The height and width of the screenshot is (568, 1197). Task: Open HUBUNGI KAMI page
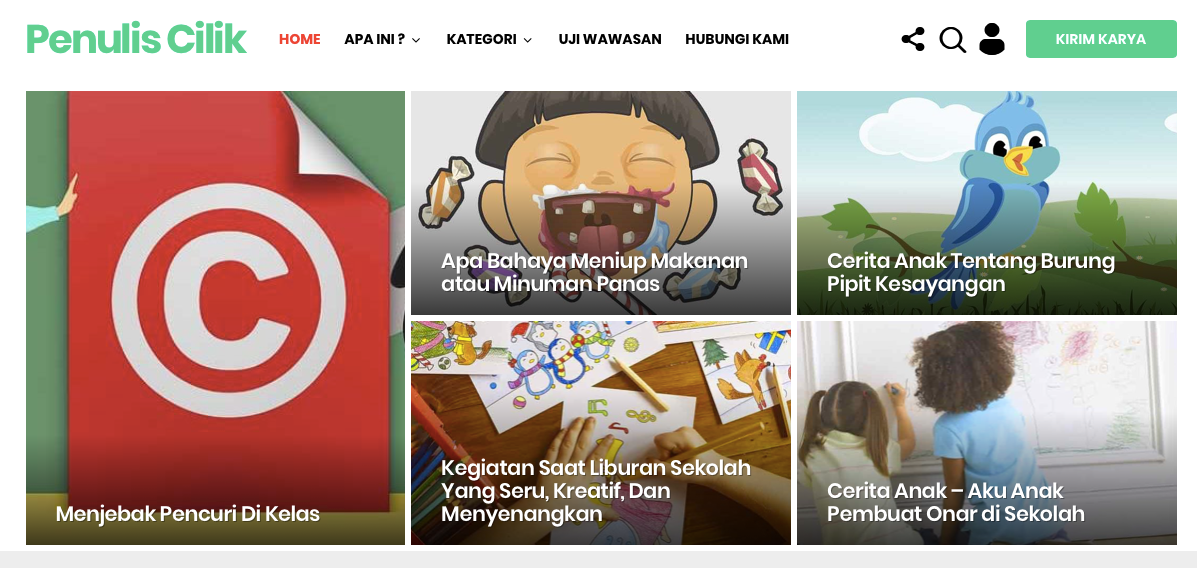coord(737,39)
